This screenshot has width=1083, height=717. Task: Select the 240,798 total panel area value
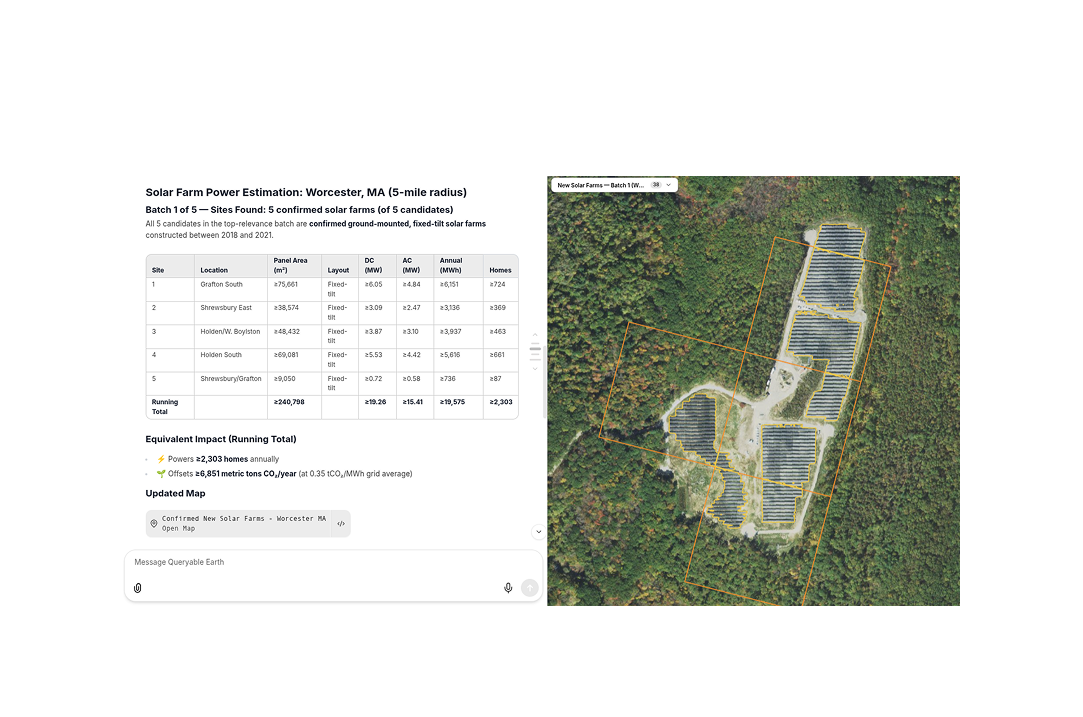click(289, 402)
